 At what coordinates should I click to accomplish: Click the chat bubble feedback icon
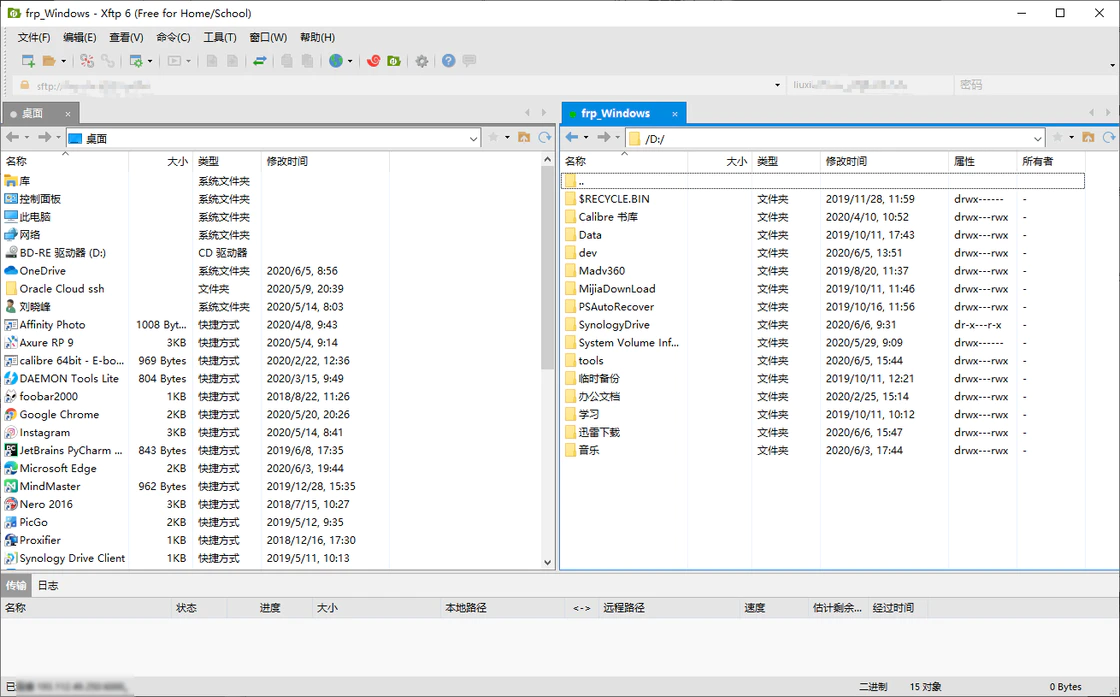click(x=468, y=60)
